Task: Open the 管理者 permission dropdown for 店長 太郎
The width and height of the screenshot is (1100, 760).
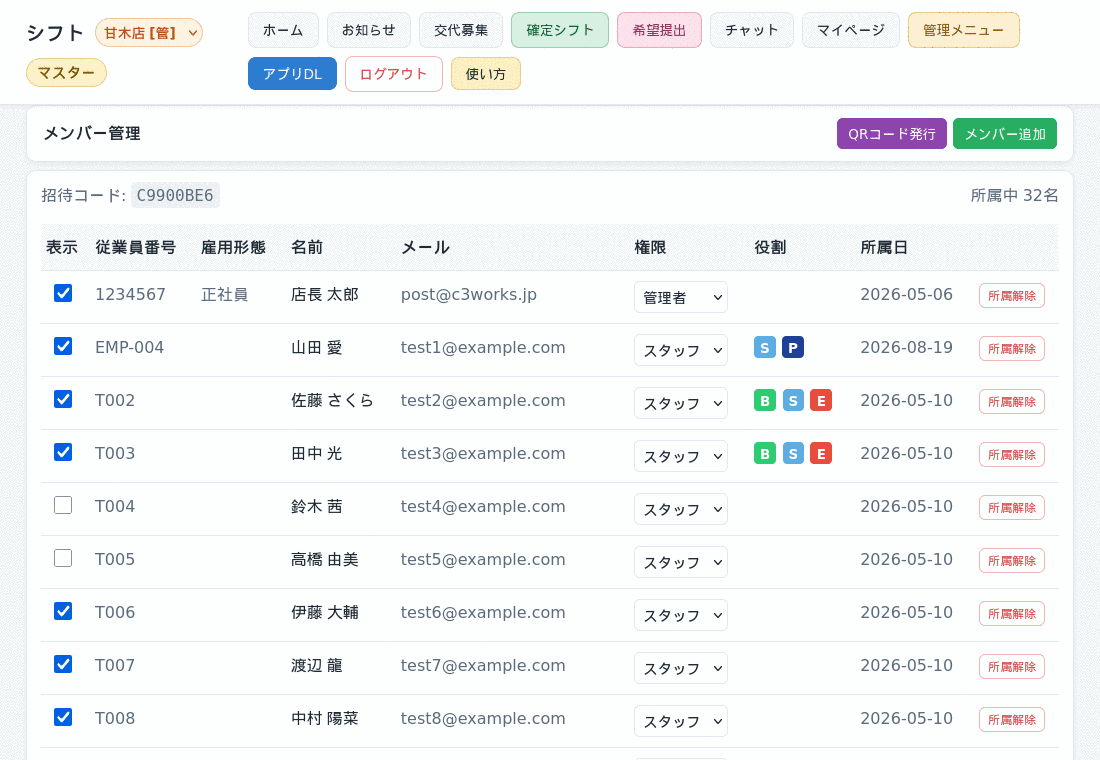Action: point(680,297)
